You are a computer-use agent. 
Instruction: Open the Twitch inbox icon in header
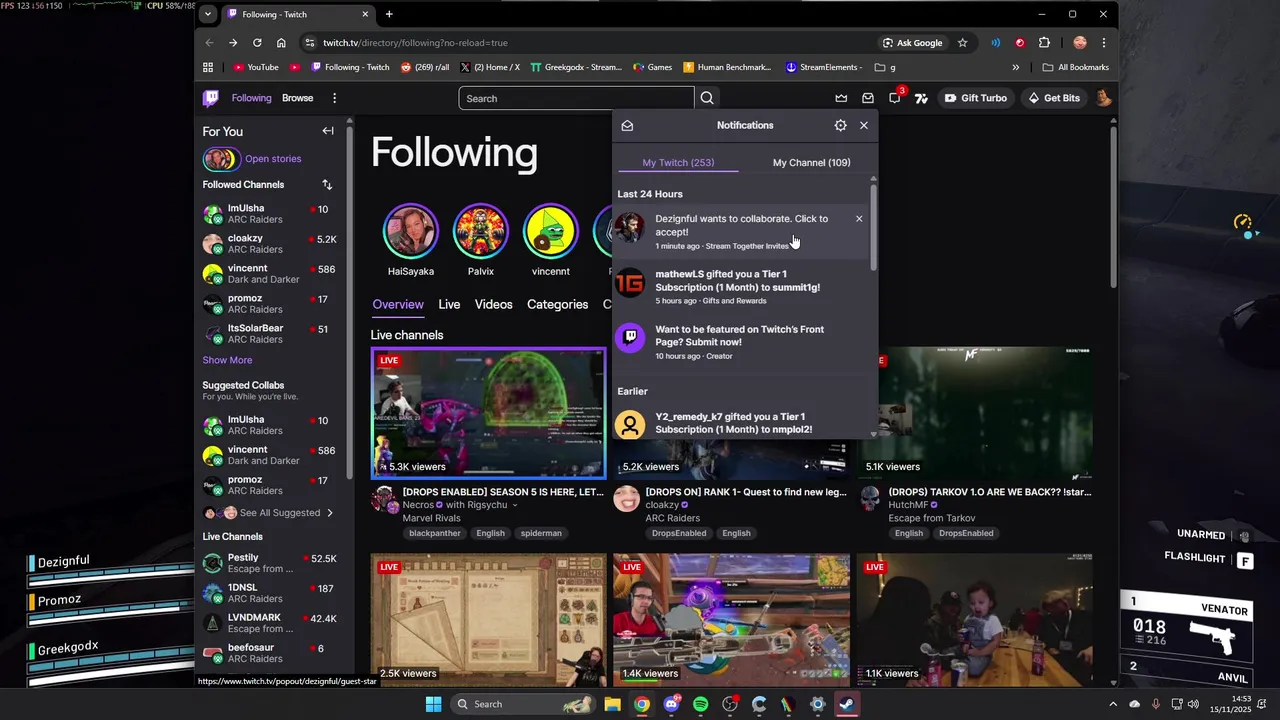point(868,98)
